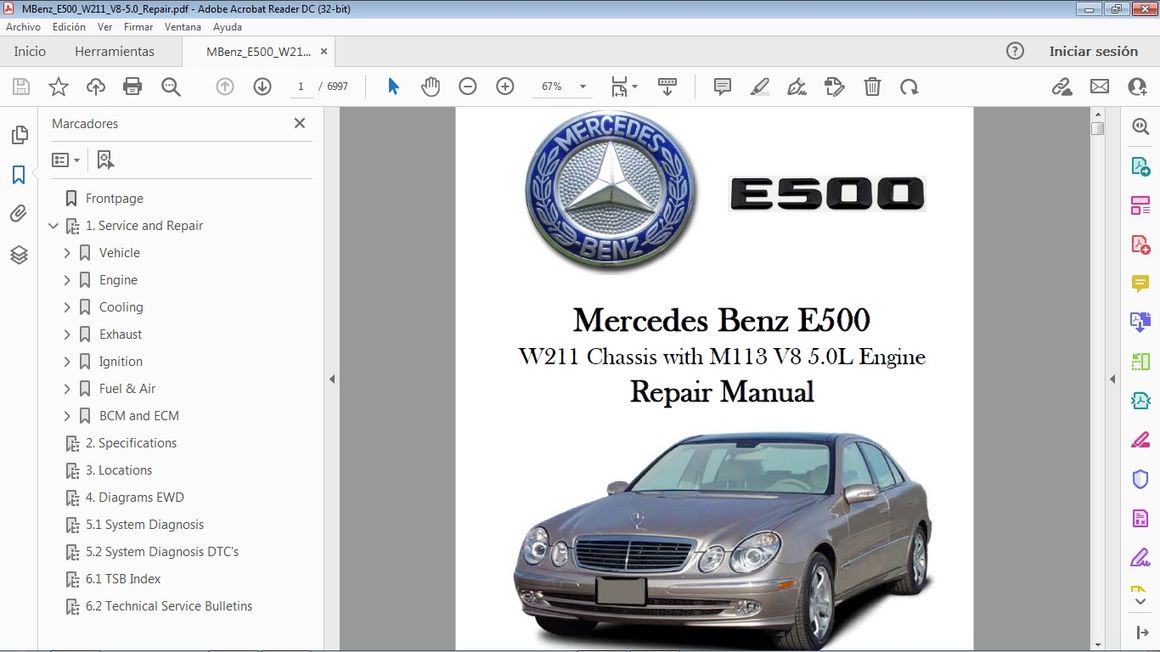Collapse the right tools pane arrow
1160x652 pixels.
coord(1112,379)
